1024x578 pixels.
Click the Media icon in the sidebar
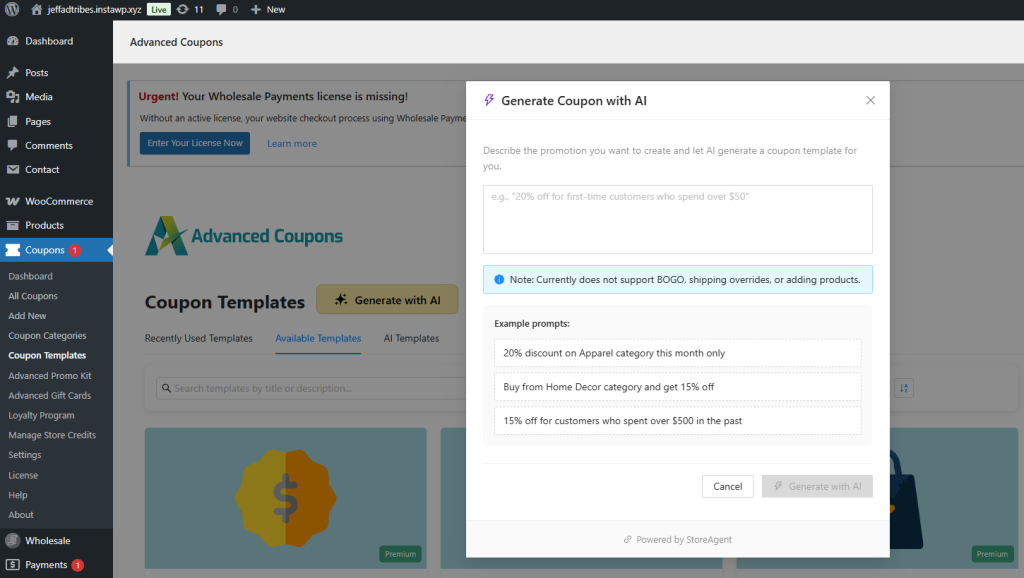(12, 97)
